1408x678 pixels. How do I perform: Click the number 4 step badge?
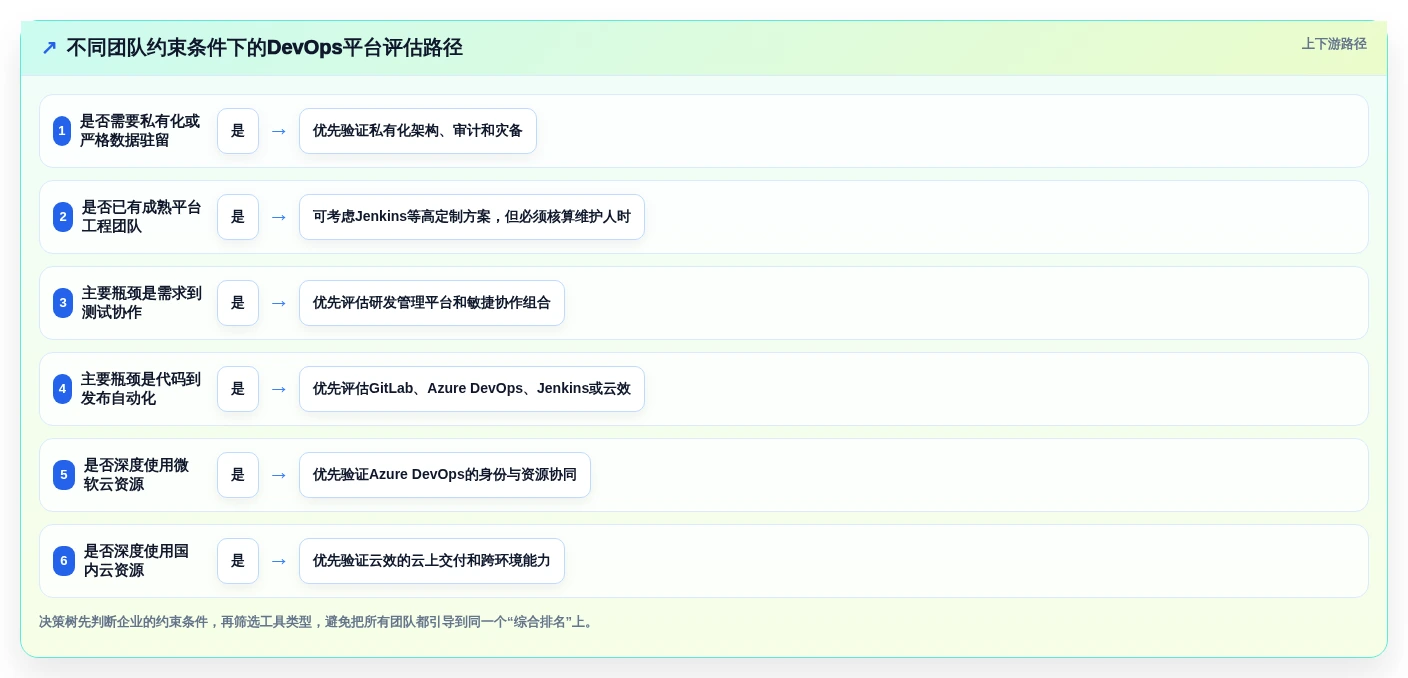tap(62, 389)
